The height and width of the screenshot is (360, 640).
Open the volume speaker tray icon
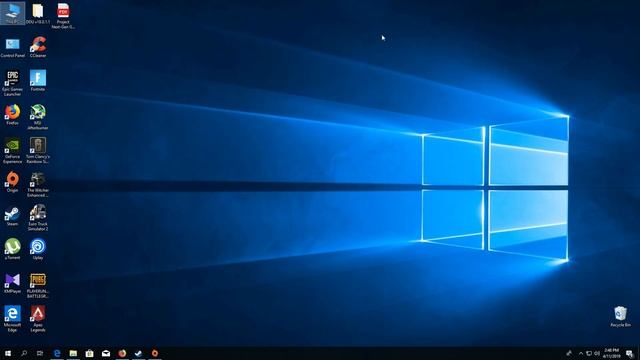pos(597,353)
